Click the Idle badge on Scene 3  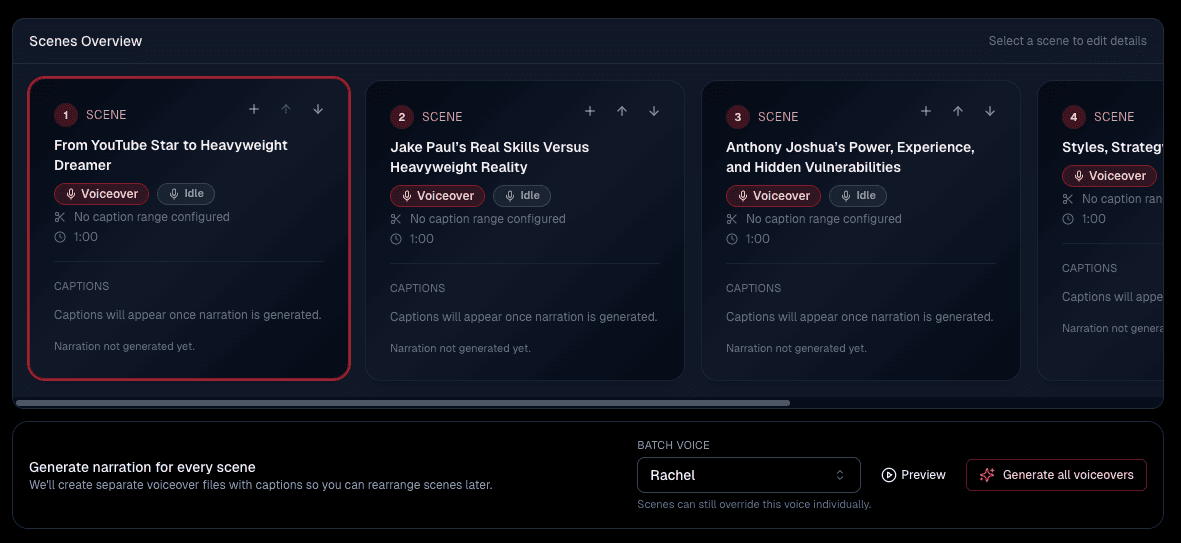tap(858, 196)
